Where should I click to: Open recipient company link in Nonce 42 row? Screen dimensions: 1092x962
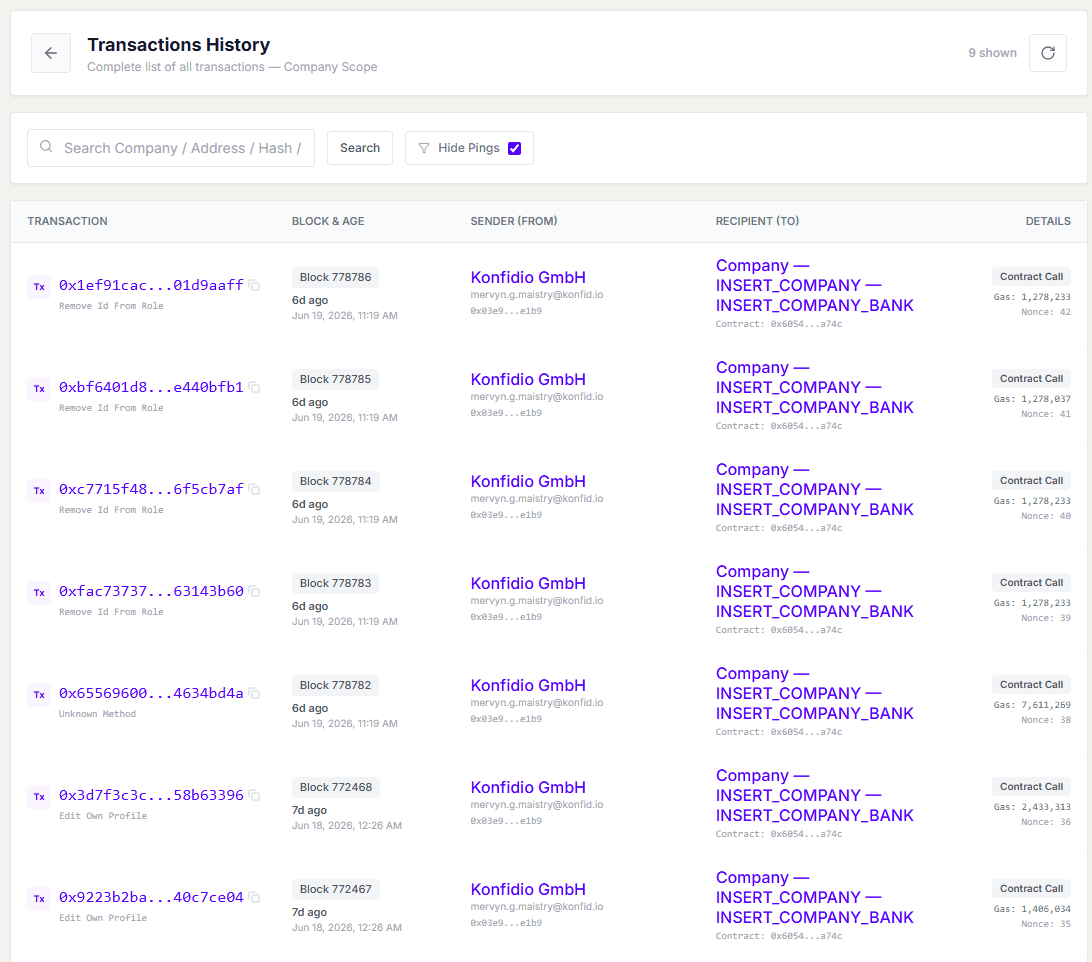pyautogui.click(x=814, y=286)
